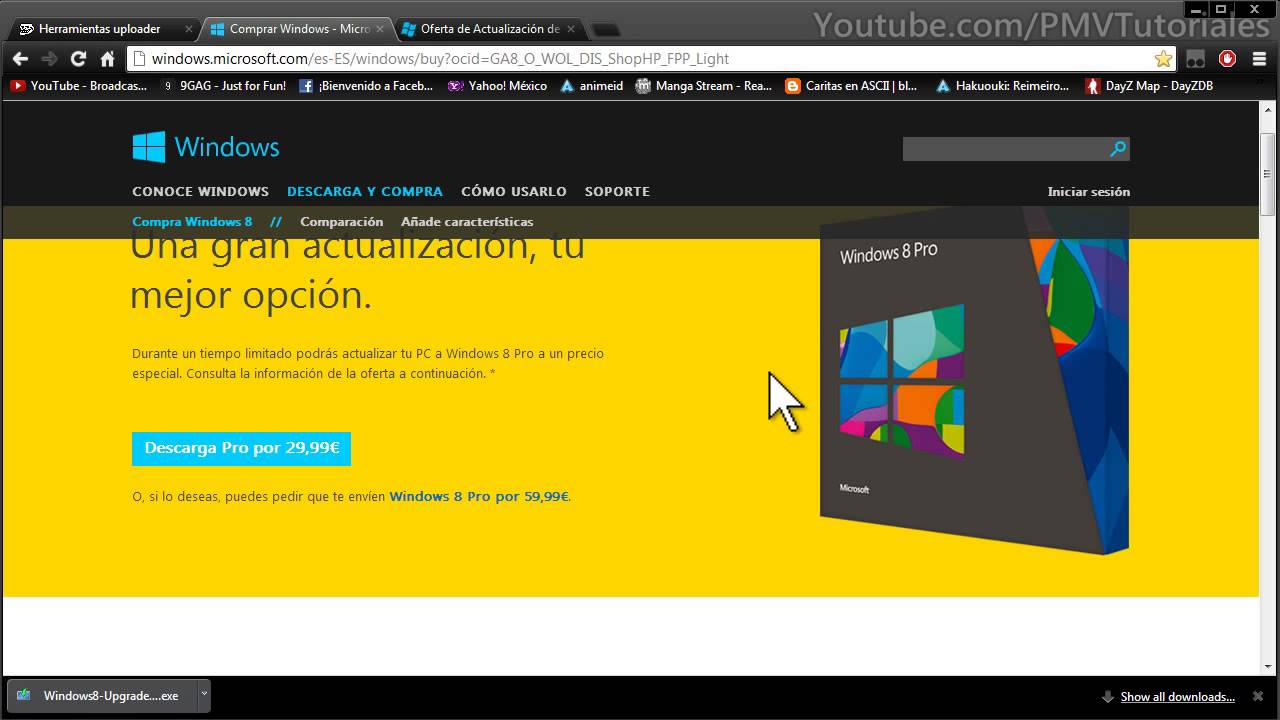Open the 9GAG - Just for Fun bookmark

click(x=224, y=86)
